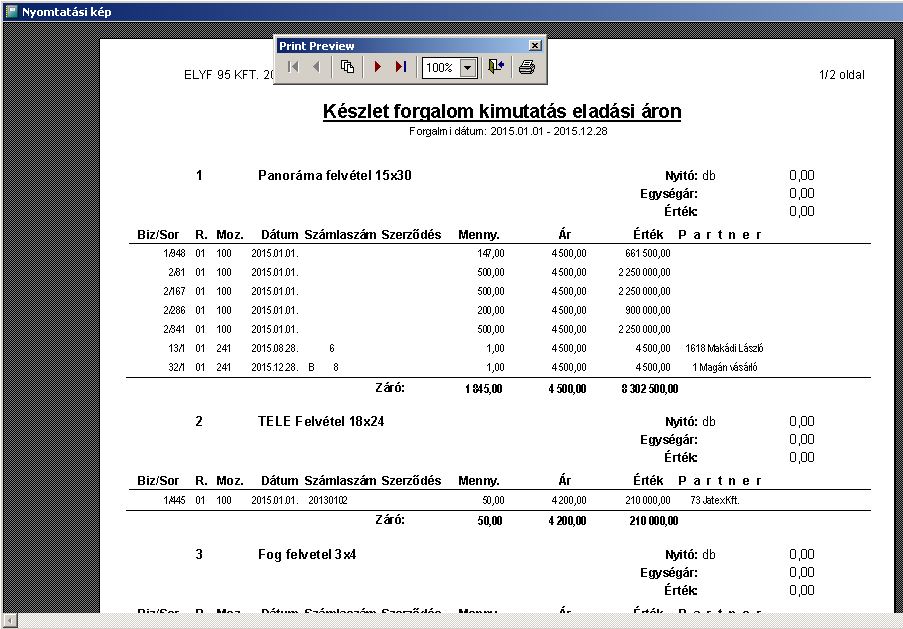Go to next page with red arrow

pyautogui.click(x=377, y=67)
